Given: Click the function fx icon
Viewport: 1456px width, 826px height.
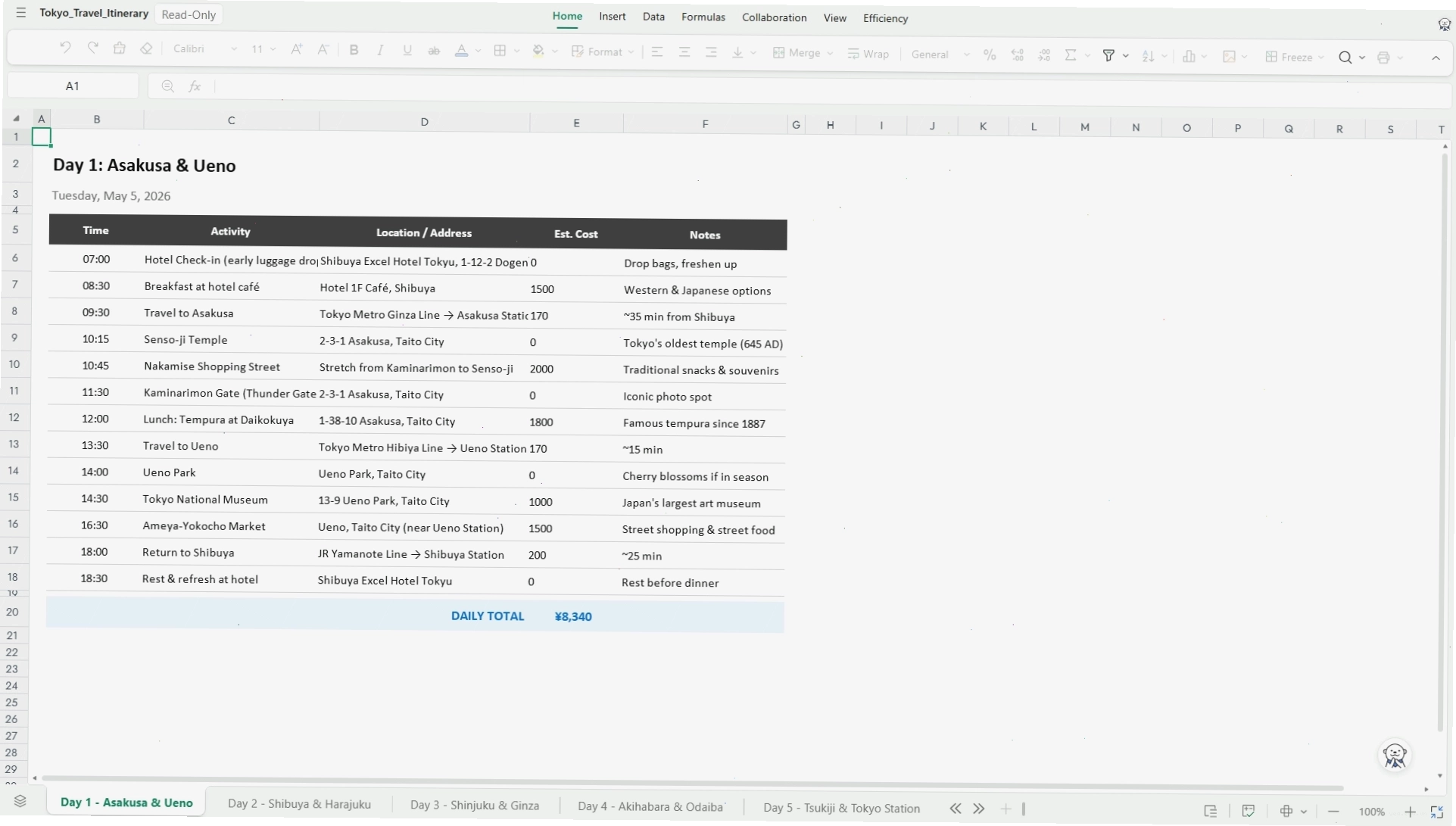Looking at the screenshot, I should click(x=195, y=86).
